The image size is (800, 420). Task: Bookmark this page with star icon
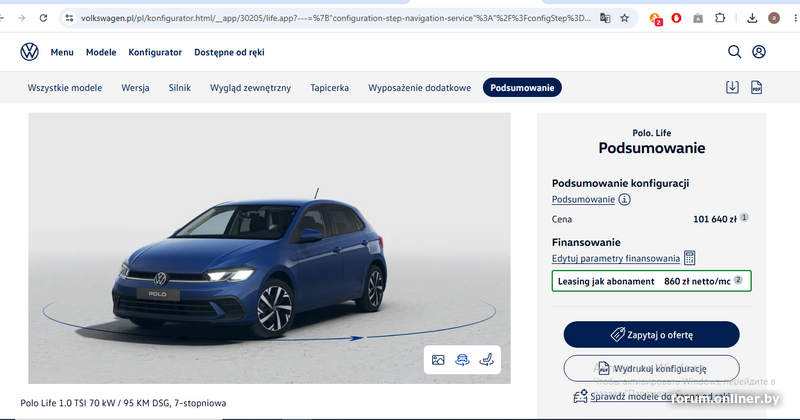[624, 18]
